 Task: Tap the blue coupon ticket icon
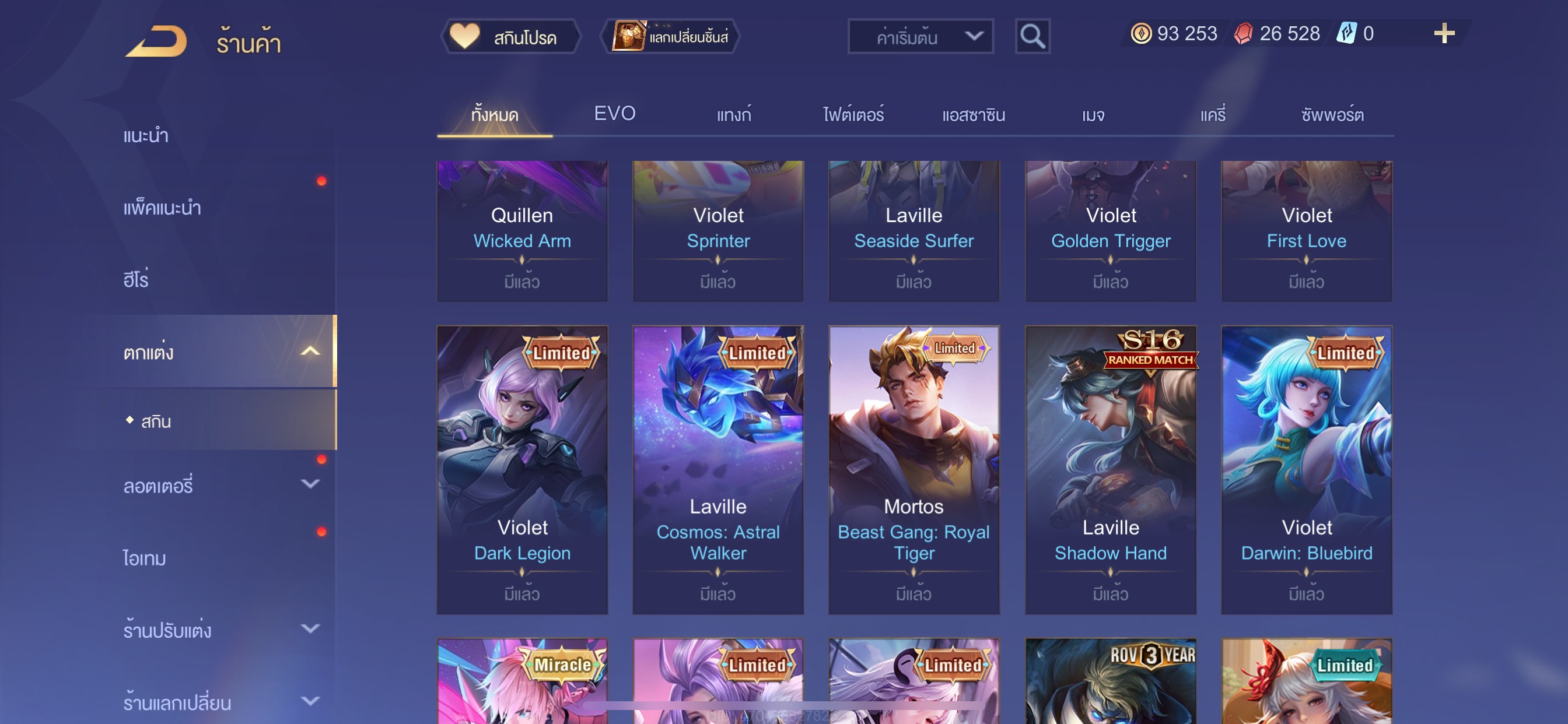(x=1346, y=33)
